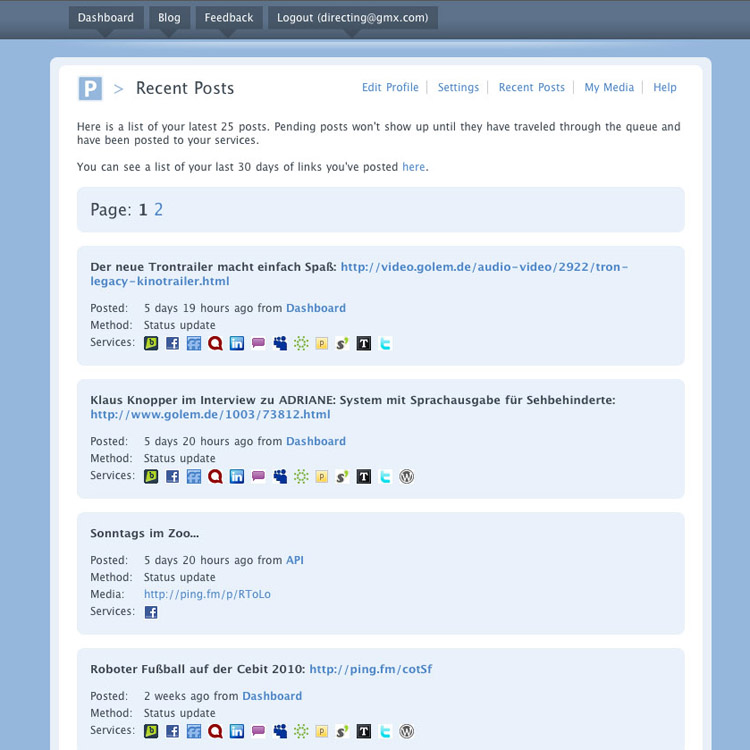Viewport: 750px width, 750px height.
Task: Go to page 2 of posts
Action: 158,210
